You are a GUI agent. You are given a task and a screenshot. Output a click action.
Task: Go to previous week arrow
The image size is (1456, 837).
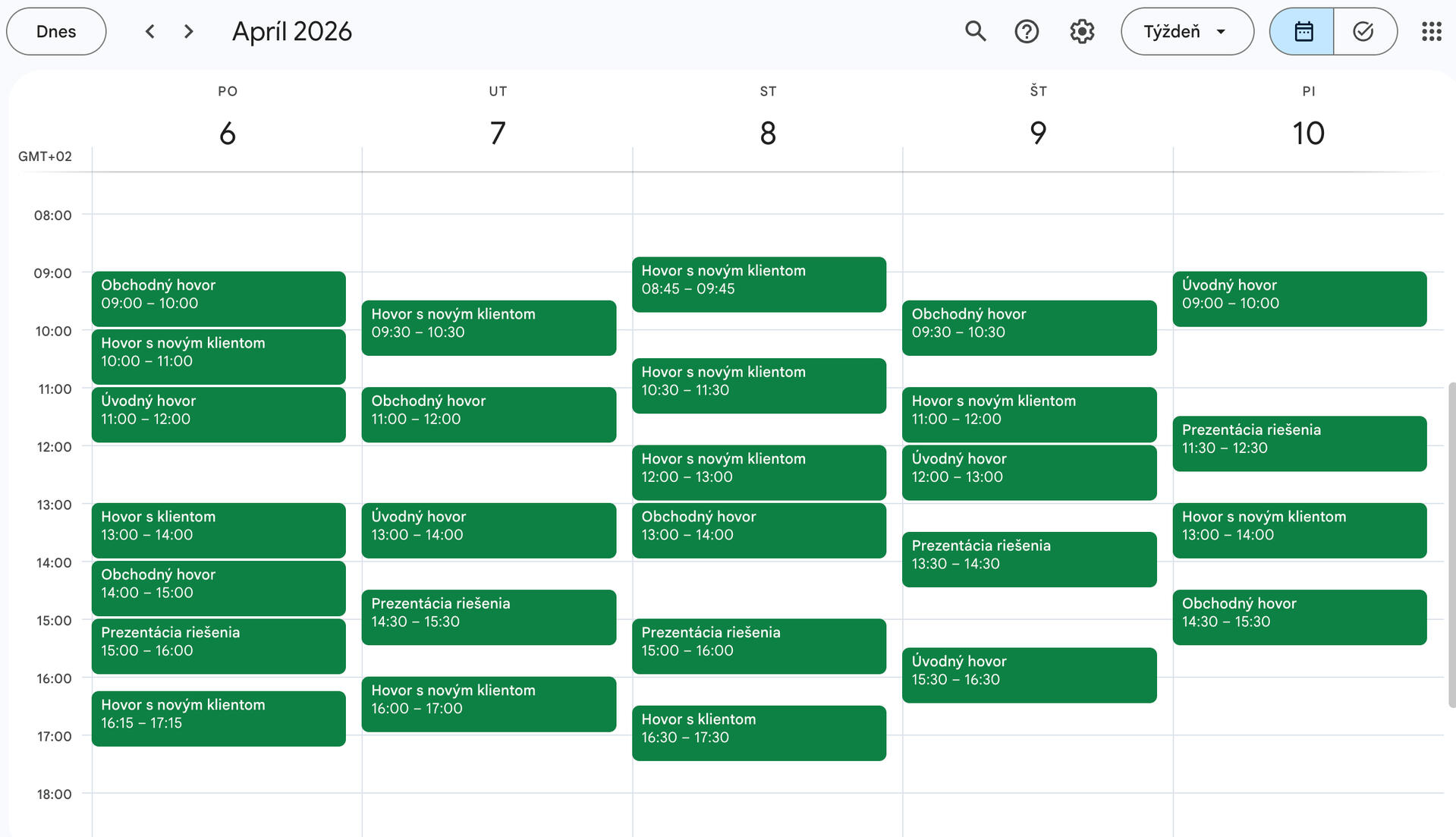150,31
